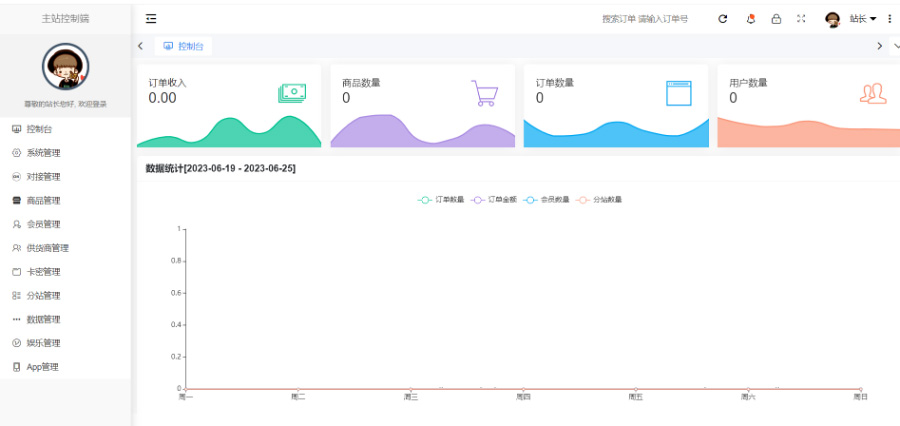Expand the tab options down-arrow dropdown
This screenshot has width=900, height=426.
pos(895,46)
